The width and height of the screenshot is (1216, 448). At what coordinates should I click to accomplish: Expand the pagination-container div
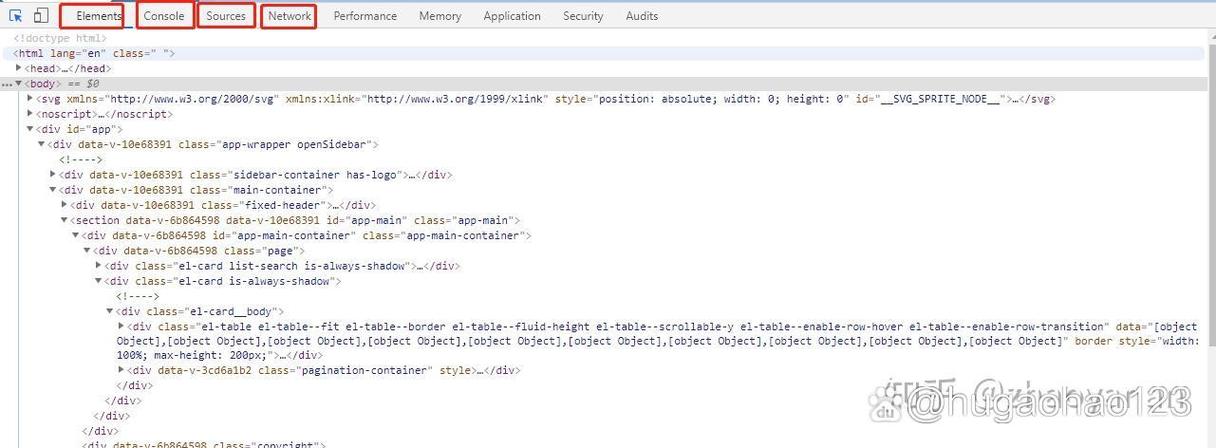coord(122,370)
